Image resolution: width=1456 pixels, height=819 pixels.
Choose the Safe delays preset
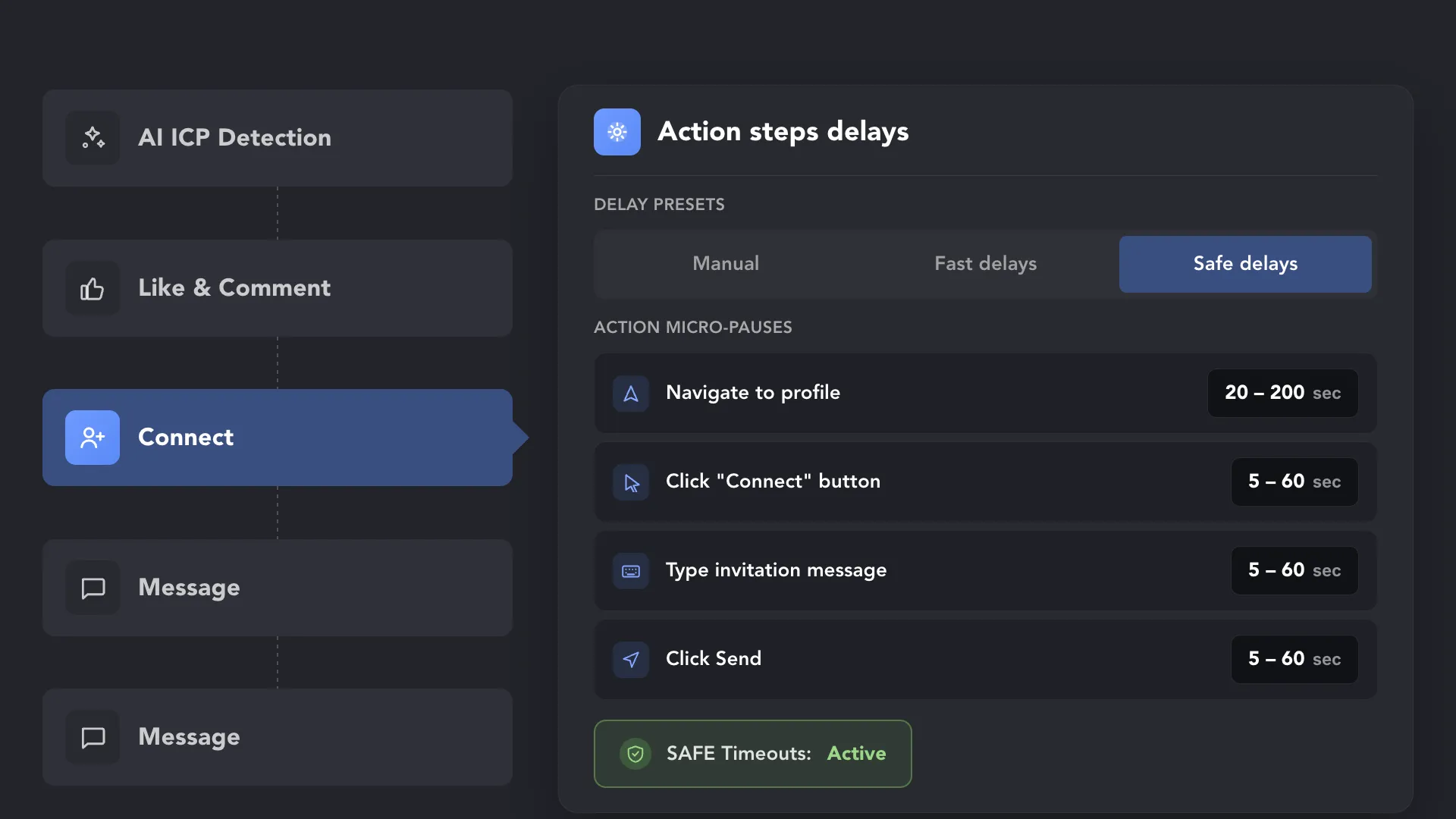click(1245, 264)
